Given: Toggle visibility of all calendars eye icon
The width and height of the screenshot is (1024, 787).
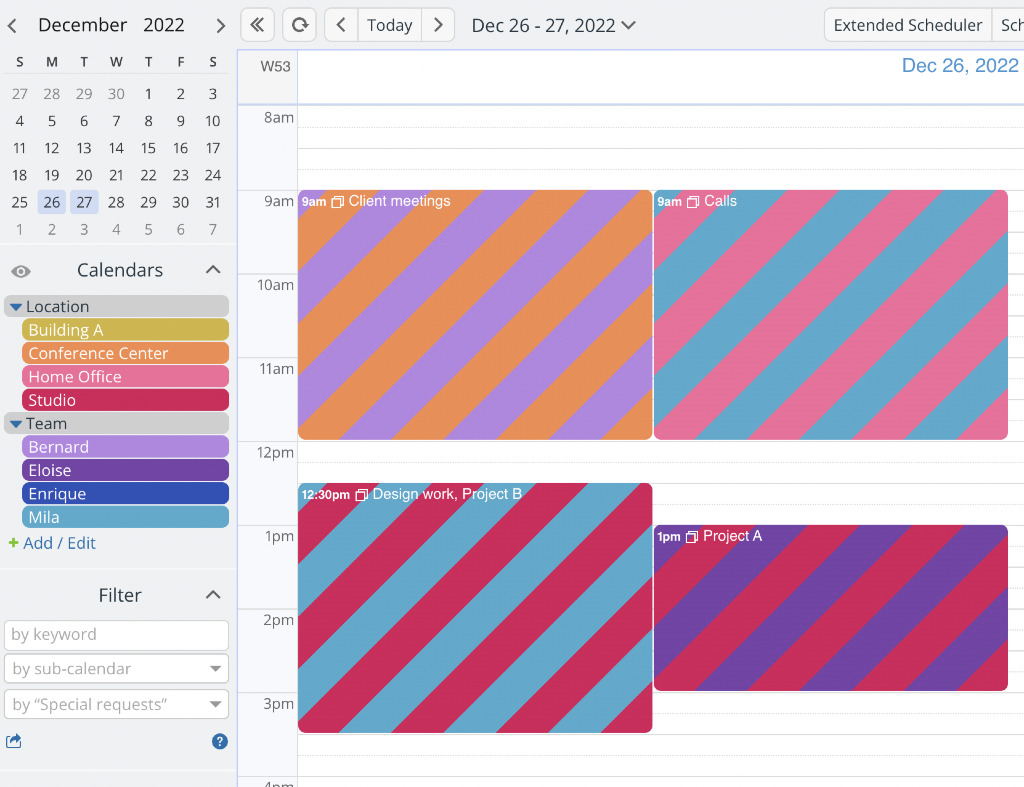Looking at the screenshot, I should point(21,271).
